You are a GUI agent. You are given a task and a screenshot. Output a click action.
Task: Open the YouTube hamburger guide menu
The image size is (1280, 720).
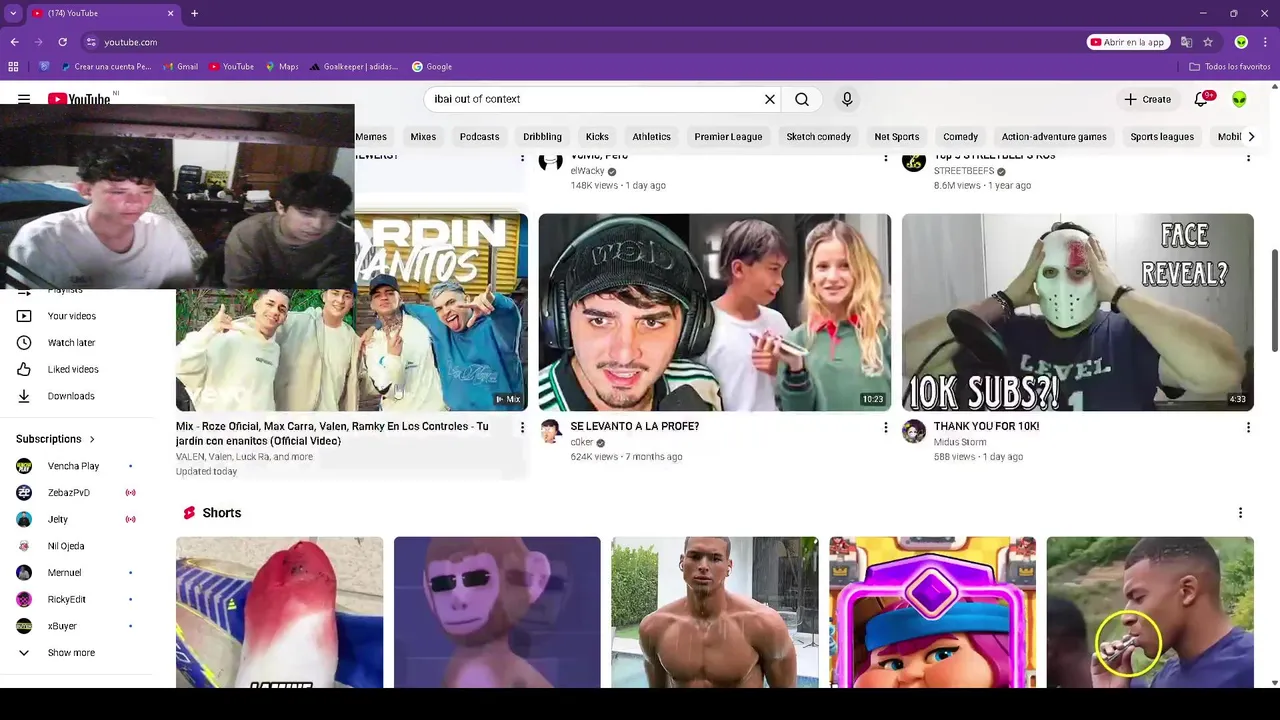[x=24, y=99]
